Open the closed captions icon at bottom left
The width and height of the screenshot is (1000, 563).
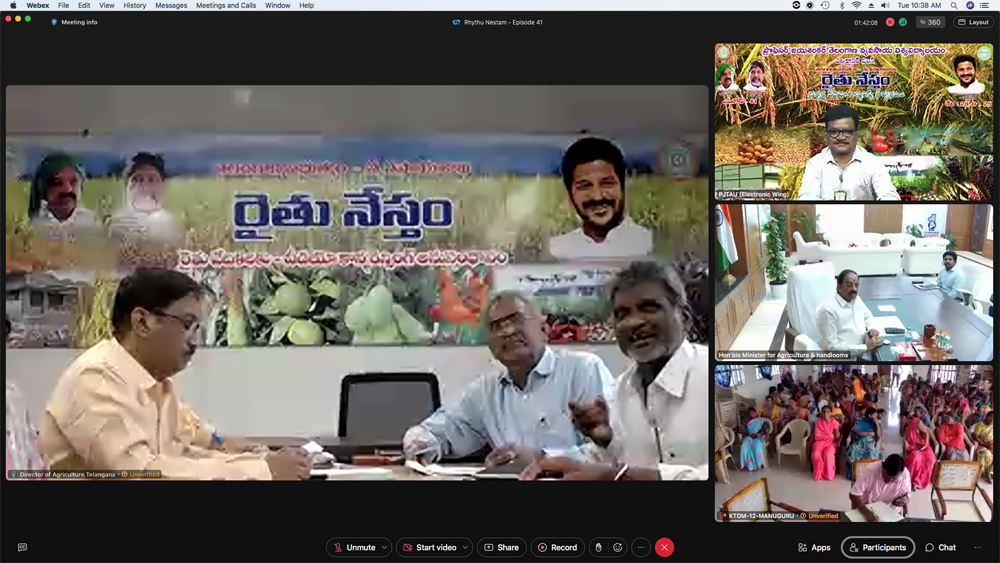[22, 547]
